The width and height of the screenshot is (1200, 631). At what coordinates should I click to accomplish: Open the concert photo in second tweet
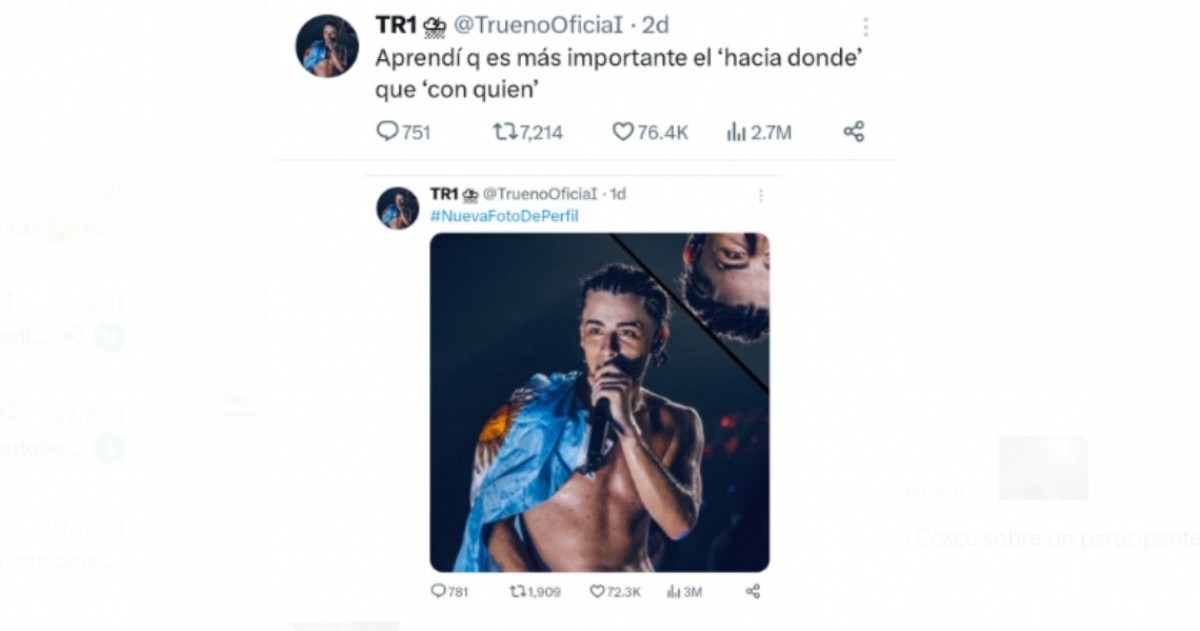click(600, 402)
